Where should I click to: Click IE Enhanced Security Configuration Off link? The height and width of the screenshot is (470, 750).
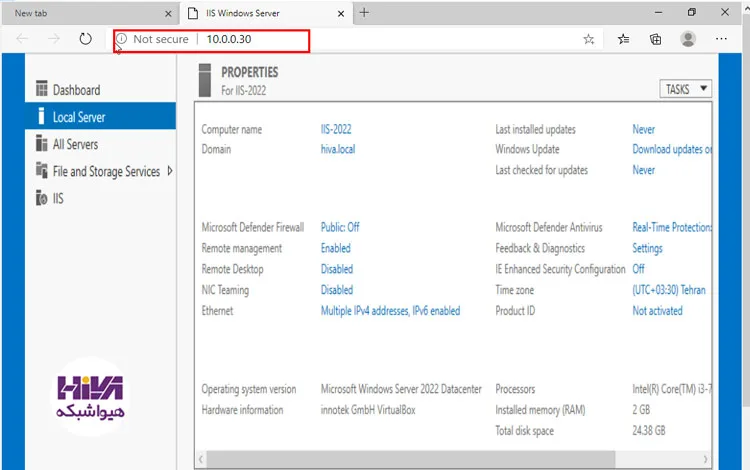click(x=639, y=269)
